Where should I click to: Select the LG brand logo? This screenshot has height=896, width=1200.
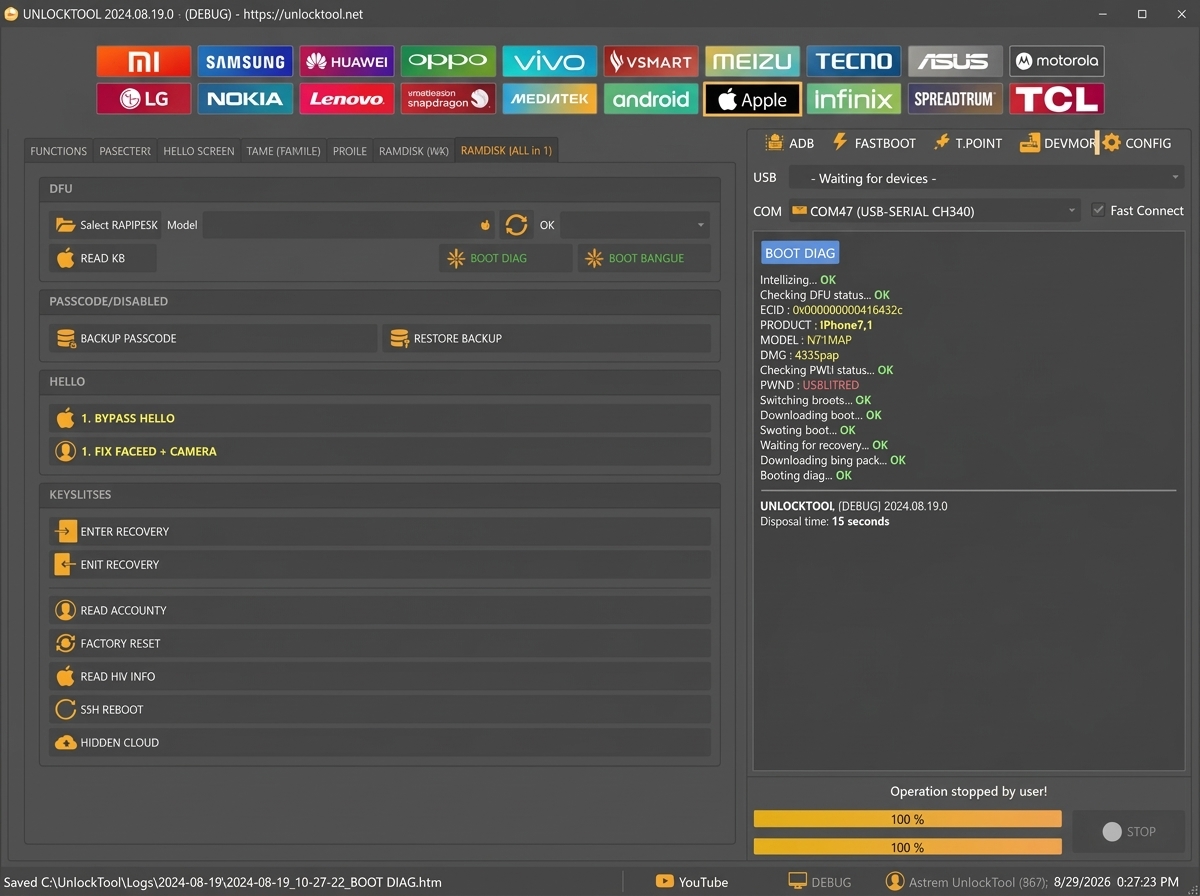click(x=144, y=99)
